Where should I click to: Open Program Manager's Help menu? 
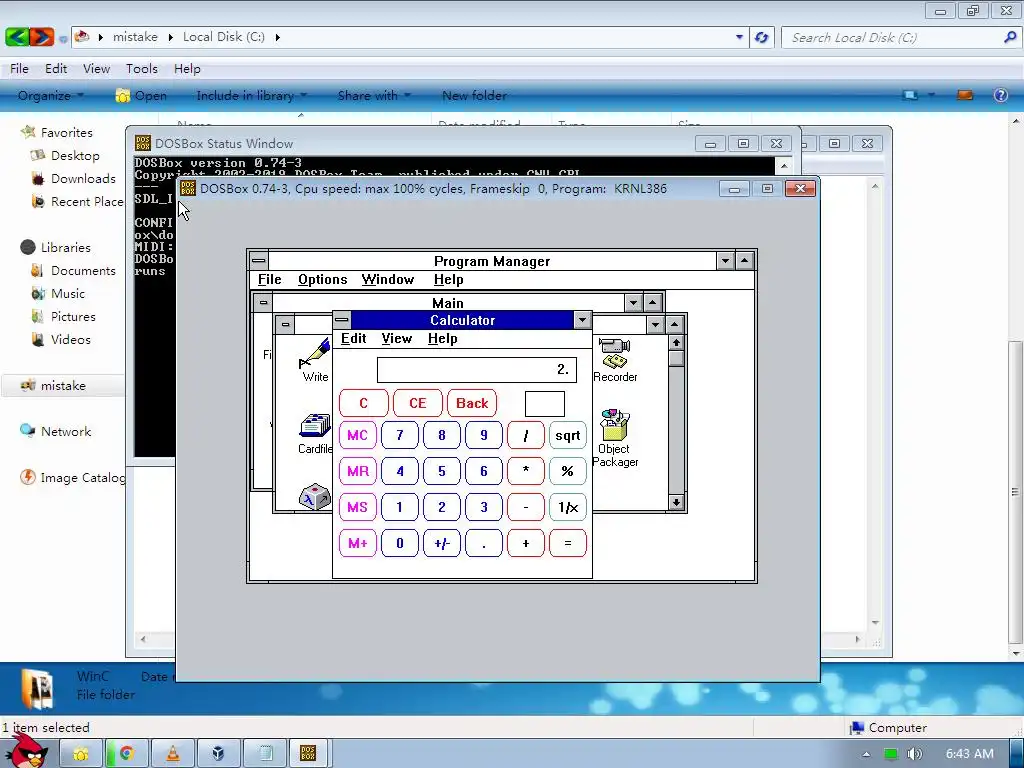click(449, 280)
